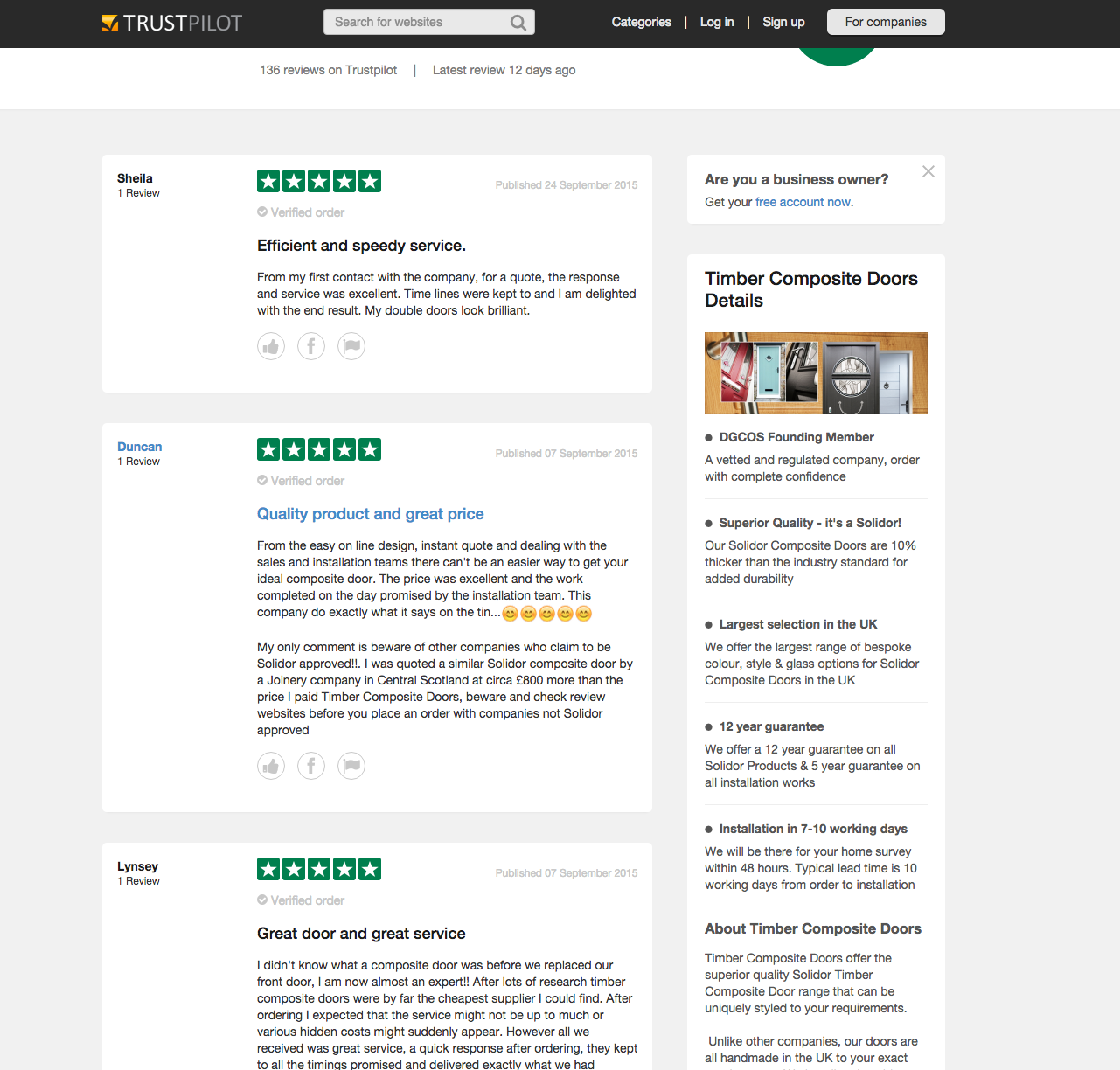Click the Great door and great service title

(361, 935)
